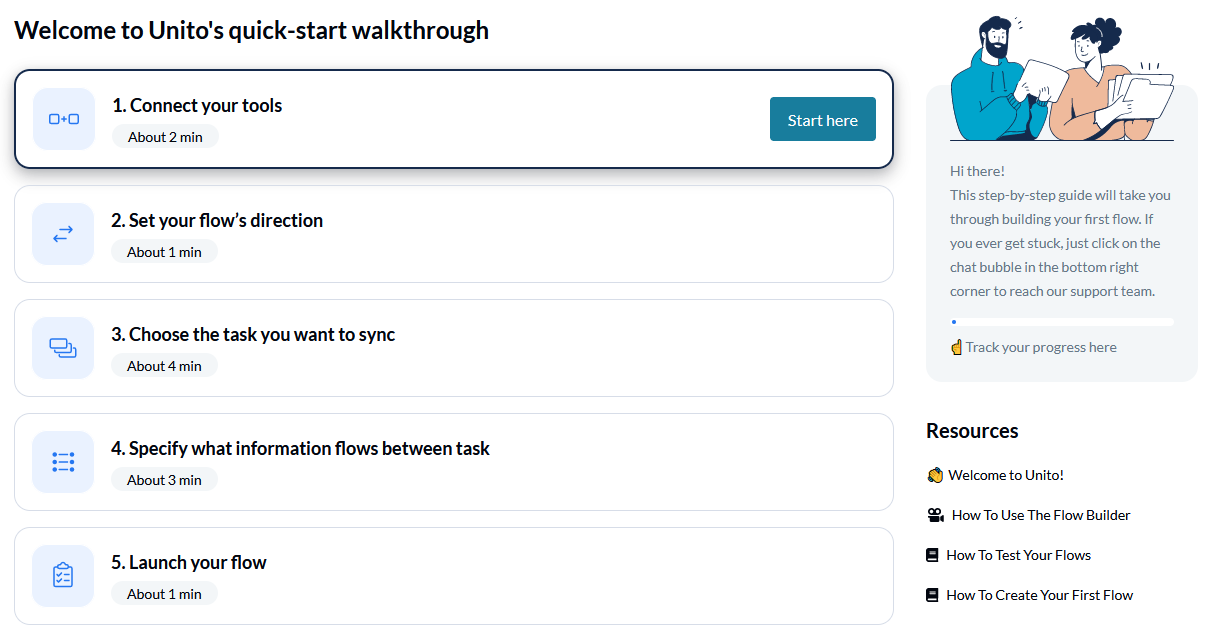The width and height of the screenshot is (1210, 633).
Task: Click the walkthrough progress bar
Action: tap(1062, 322)
